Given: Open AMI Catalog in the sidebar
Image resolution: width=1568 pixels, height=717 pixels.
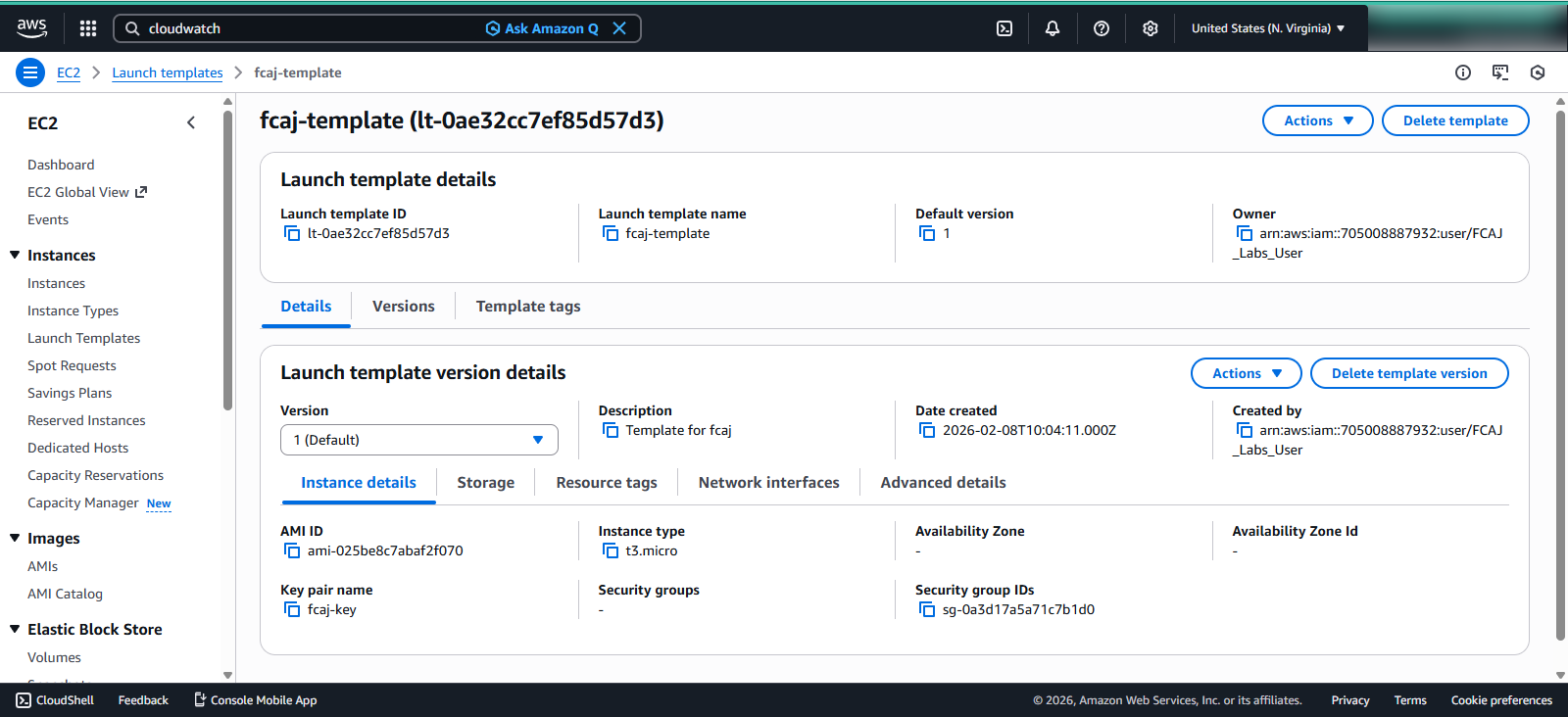Looking at the screenshot, I should [x=65, y=594].
